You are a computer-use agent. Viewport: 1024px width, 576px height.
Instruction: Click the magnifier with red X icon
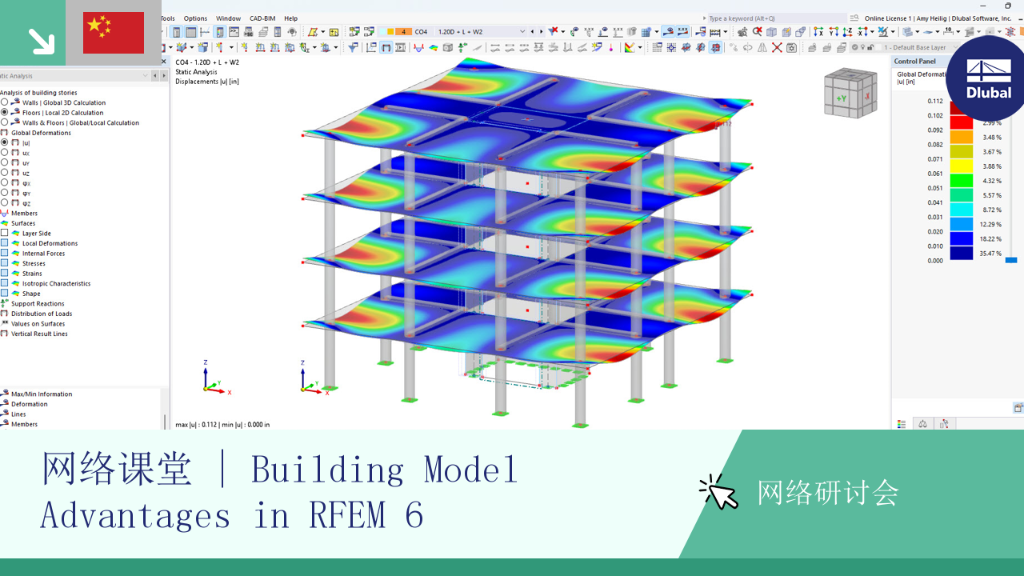click(757, 32)
